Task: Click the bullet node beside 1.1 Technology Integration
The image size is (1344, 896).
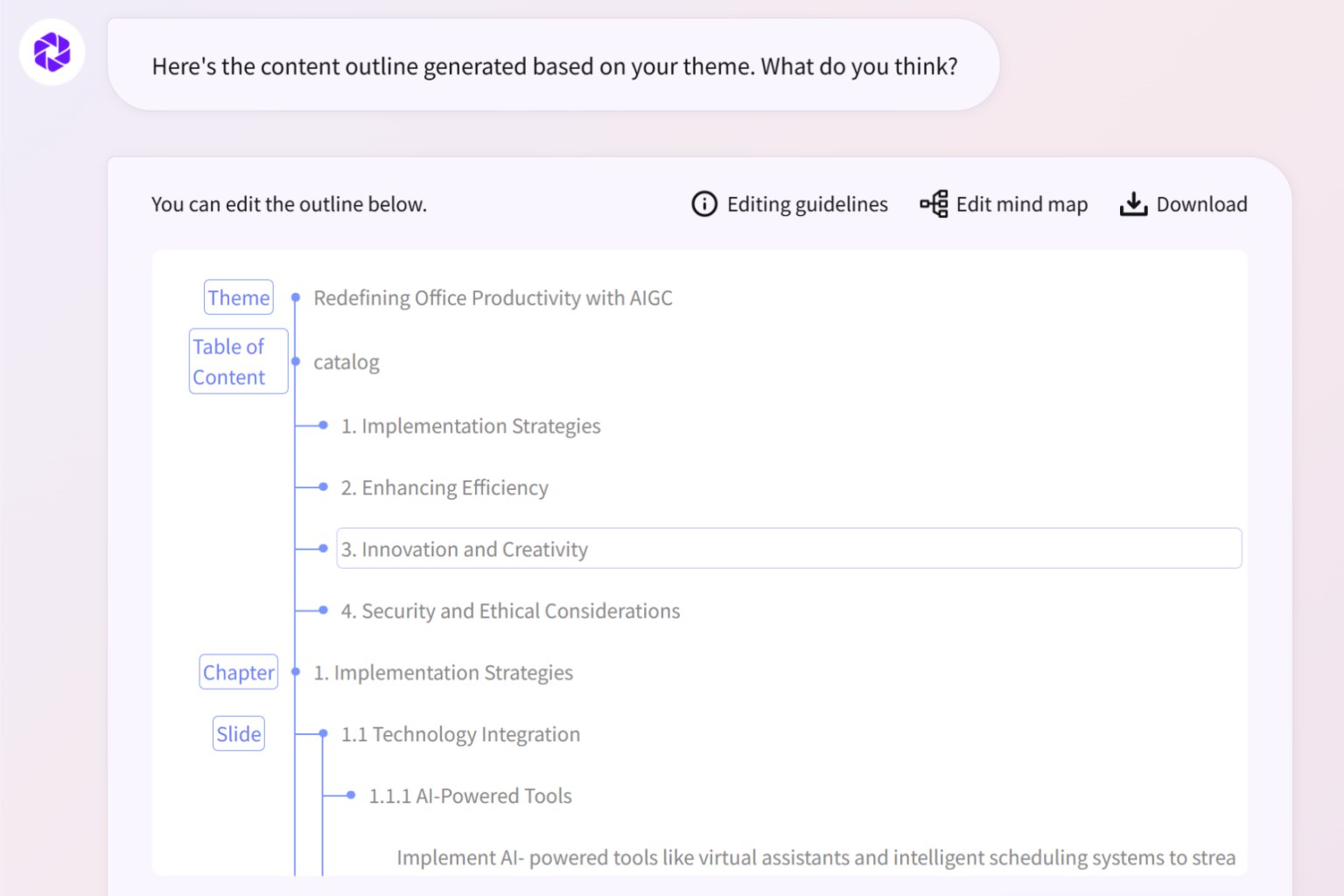Action: (x=323, y=733)
